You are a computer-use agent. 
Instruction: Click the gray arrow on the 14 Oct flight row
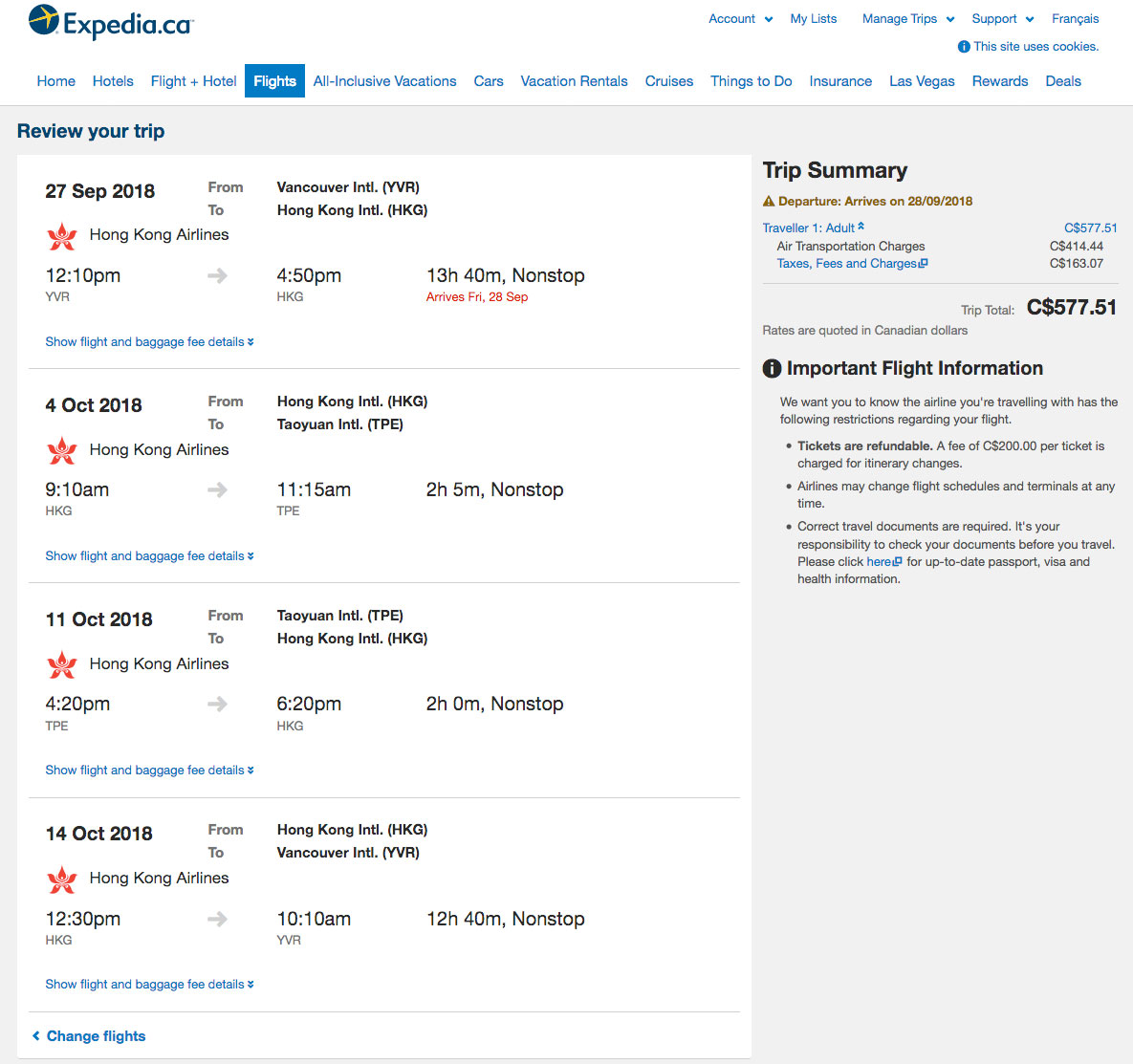click(x=218, y=920)
